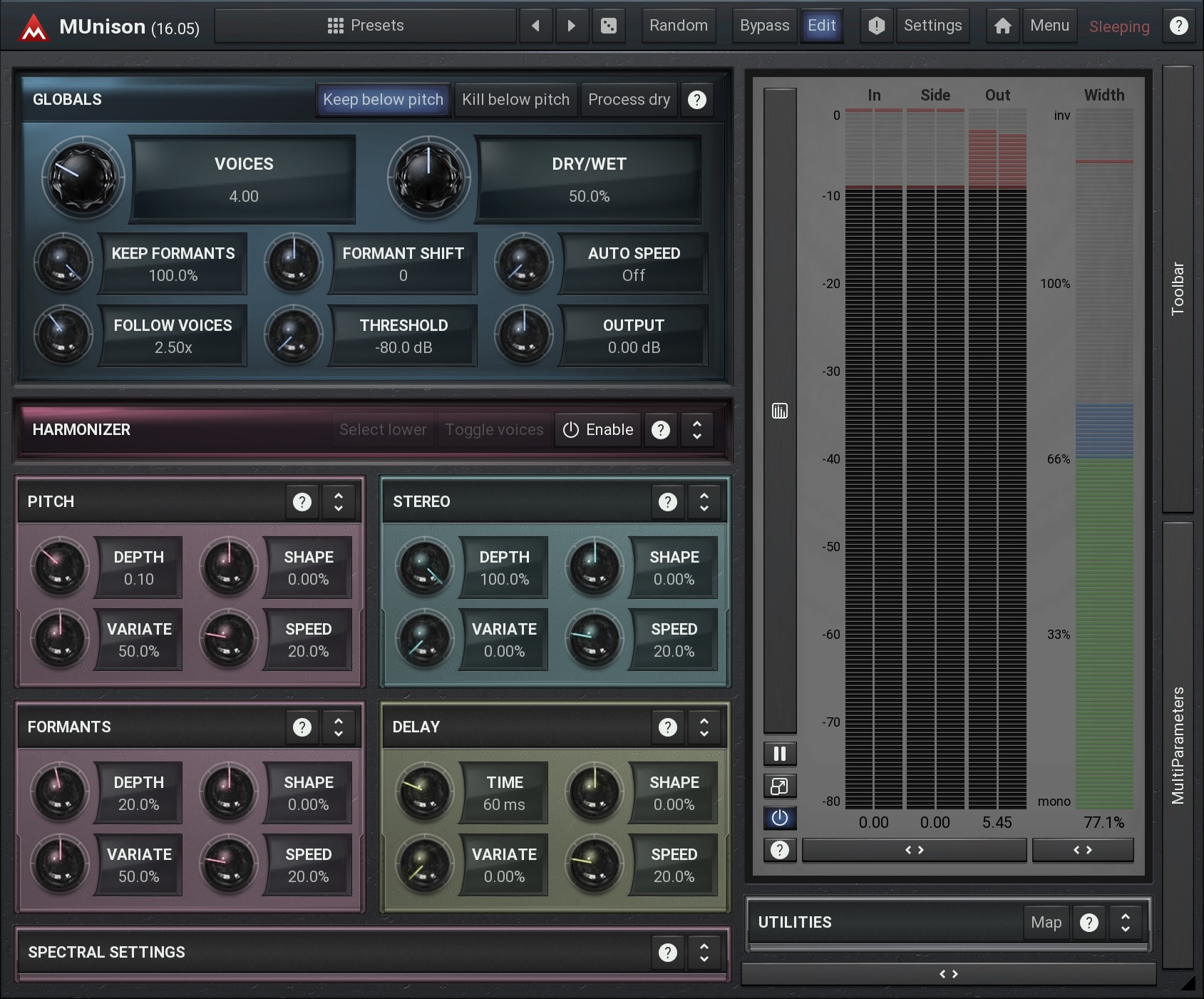Click the Voices value field 4.00
Viewport: 1204px width, 999px height.
pos(244,197)
